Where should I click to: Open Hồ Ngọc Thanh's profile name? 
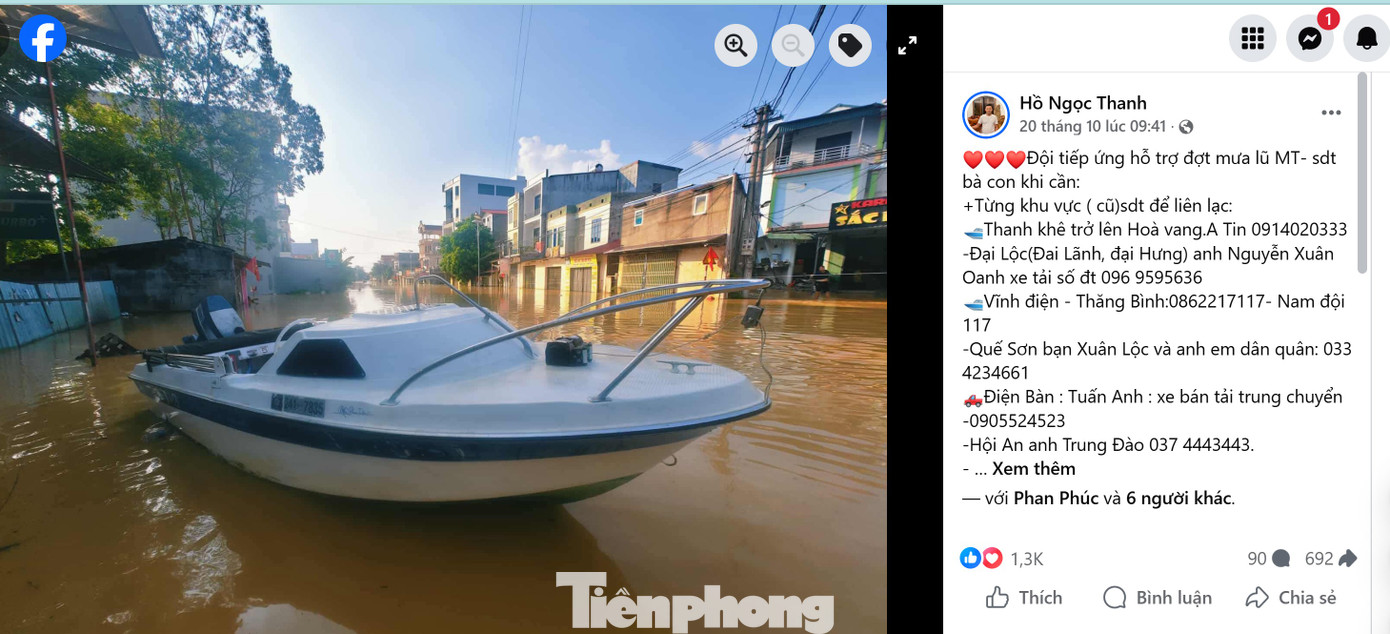1083,103
